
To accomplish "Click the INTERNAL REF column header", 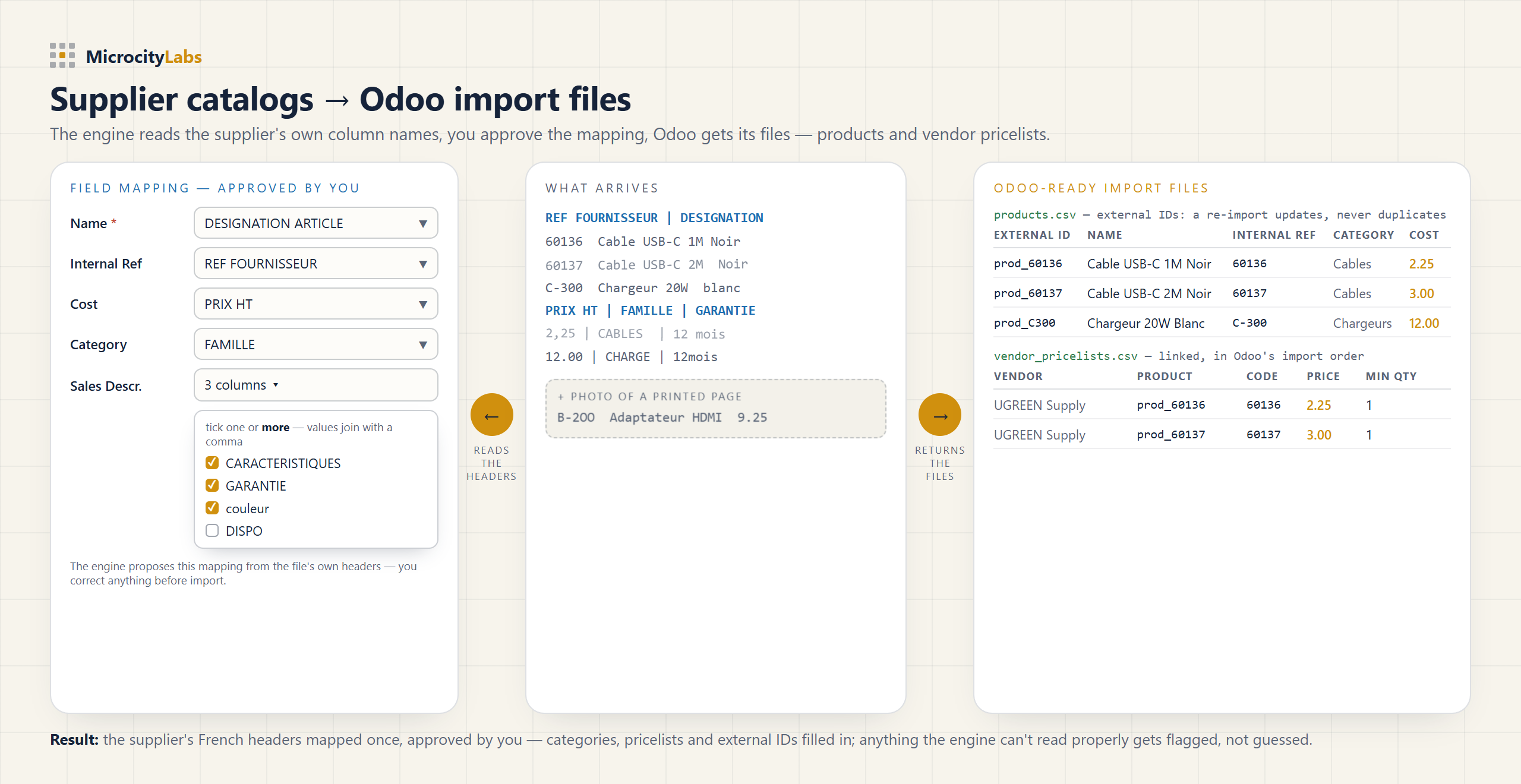I will [1274, 235].
